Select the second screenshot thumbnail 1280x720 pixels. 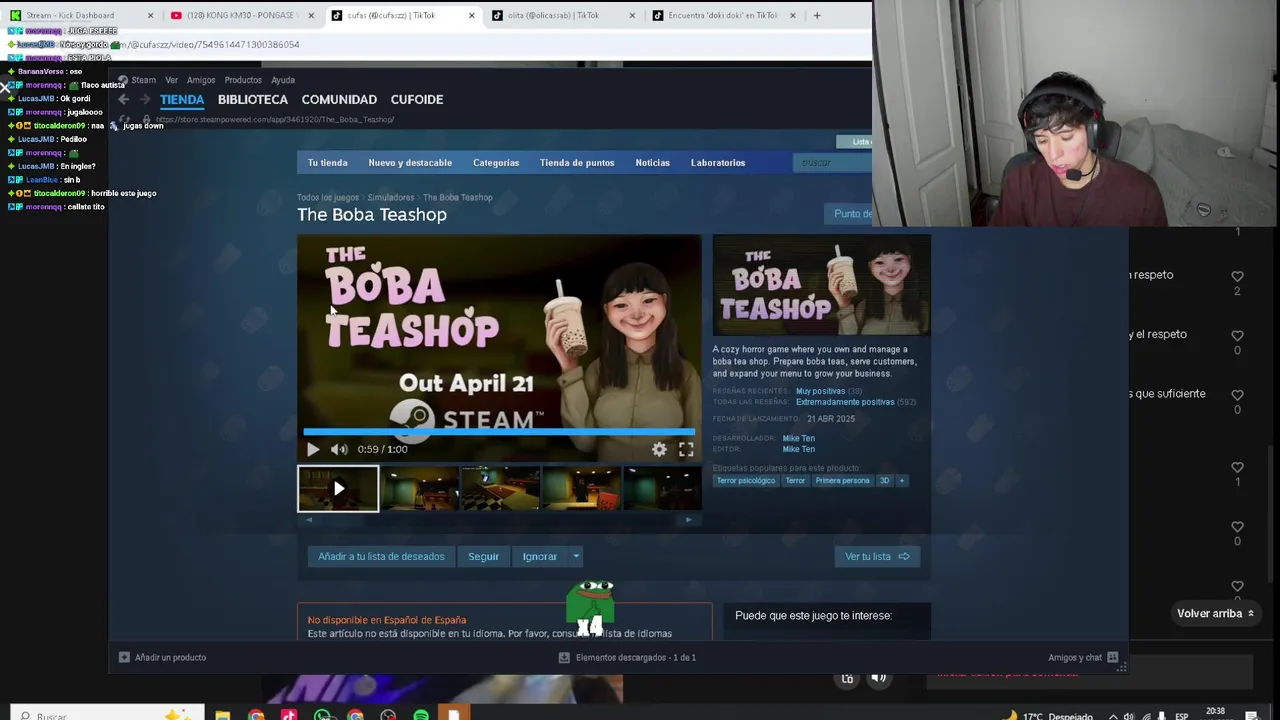click(x=501, y=489)
